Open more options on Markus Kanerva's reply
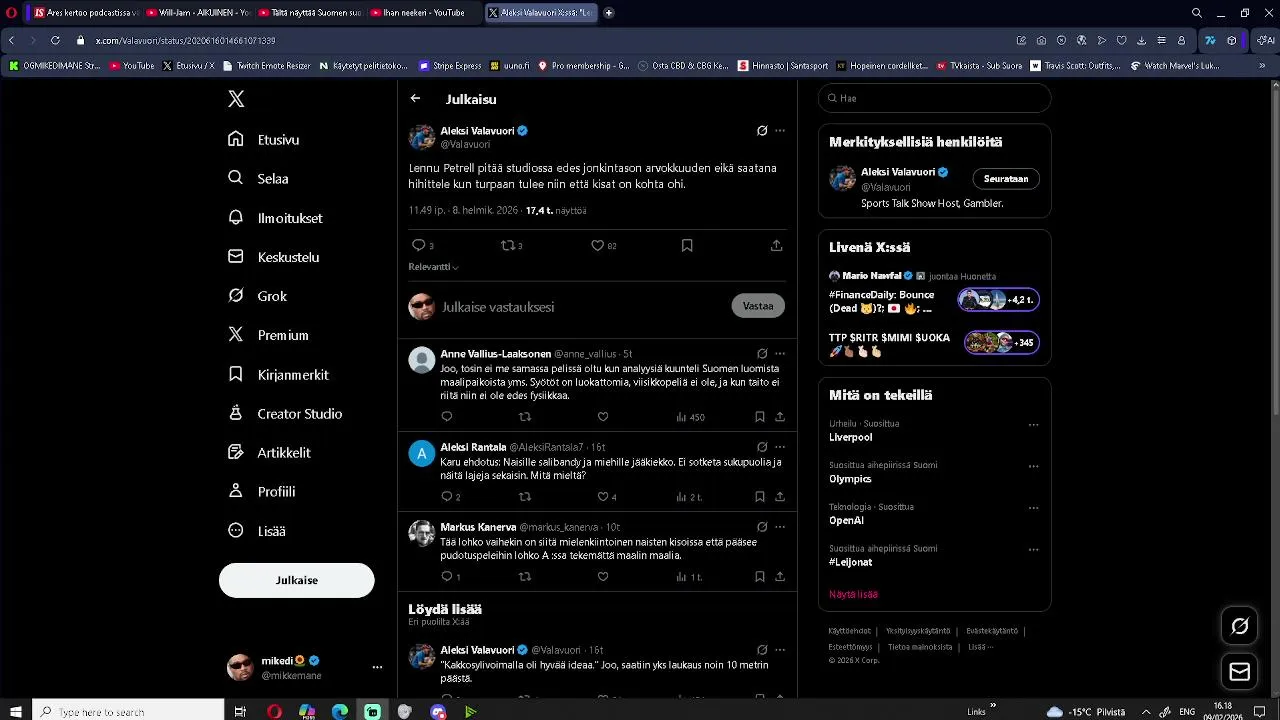Image resolution: width=1280 pixels, height=720 pixels. 780,527
